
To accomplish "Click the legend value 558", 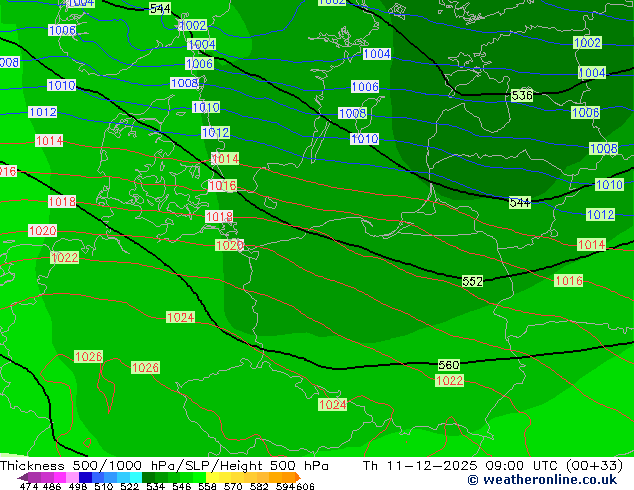I will coord(207,486).
